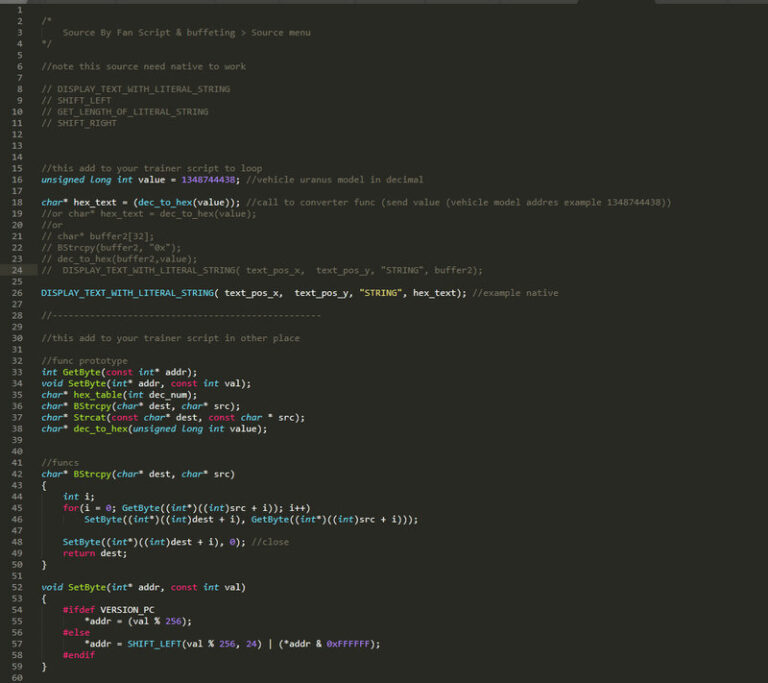Click the dashed separator comment line
The width and height of the screenshot is (768, 683).
click(181, 315)
